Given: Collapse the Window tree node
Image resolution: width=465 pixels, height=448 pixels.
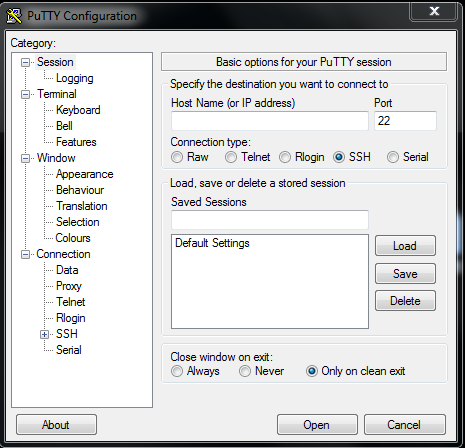Looking at the screenshot, I should click(25, 158).
